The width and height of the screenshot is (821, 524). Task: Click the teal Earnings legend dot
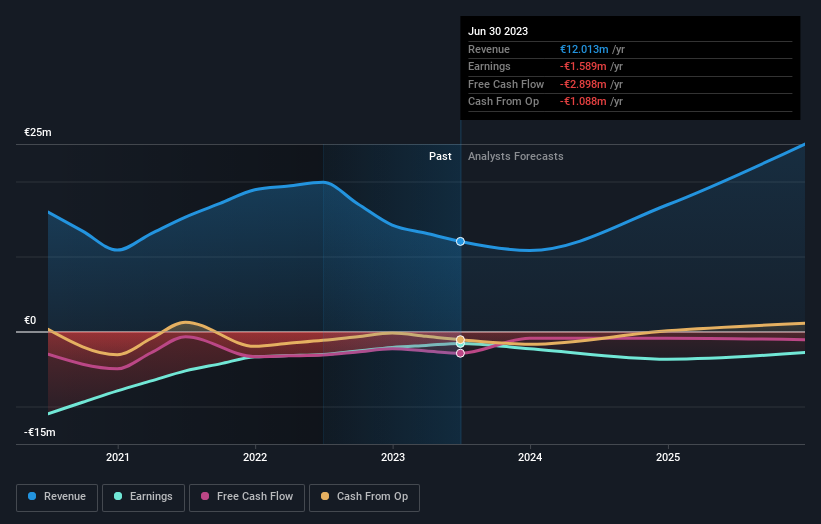pyautogui.click(x=118, y=496)
